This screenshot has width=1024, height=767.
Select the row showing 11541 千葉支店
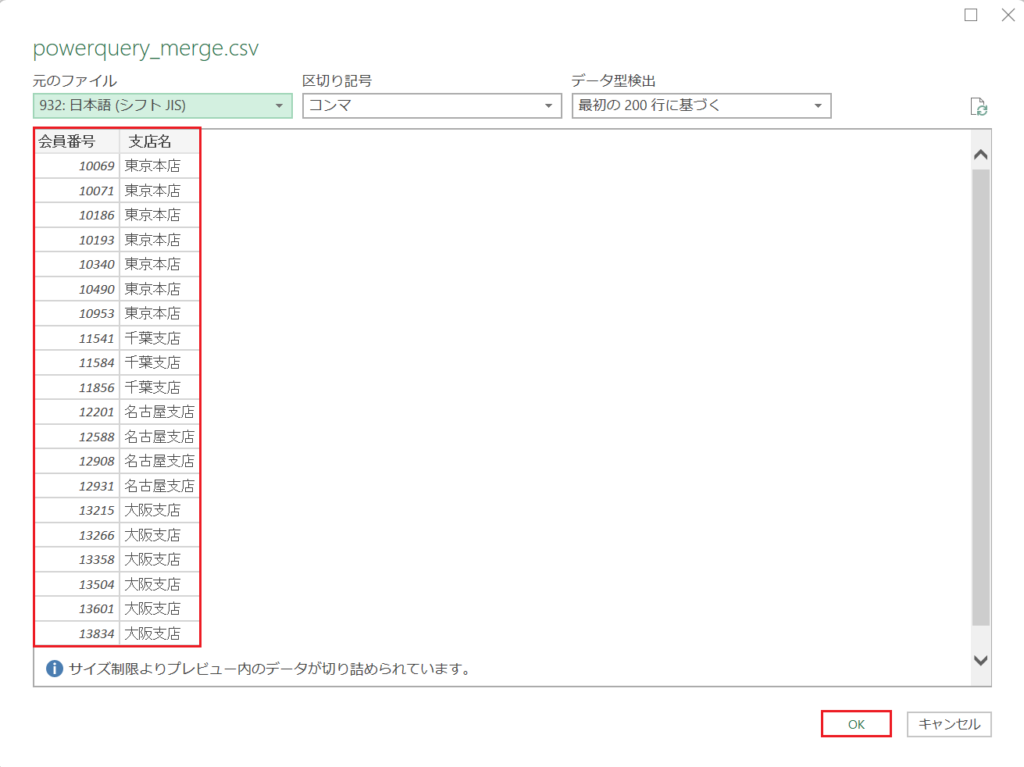[115, 337]
